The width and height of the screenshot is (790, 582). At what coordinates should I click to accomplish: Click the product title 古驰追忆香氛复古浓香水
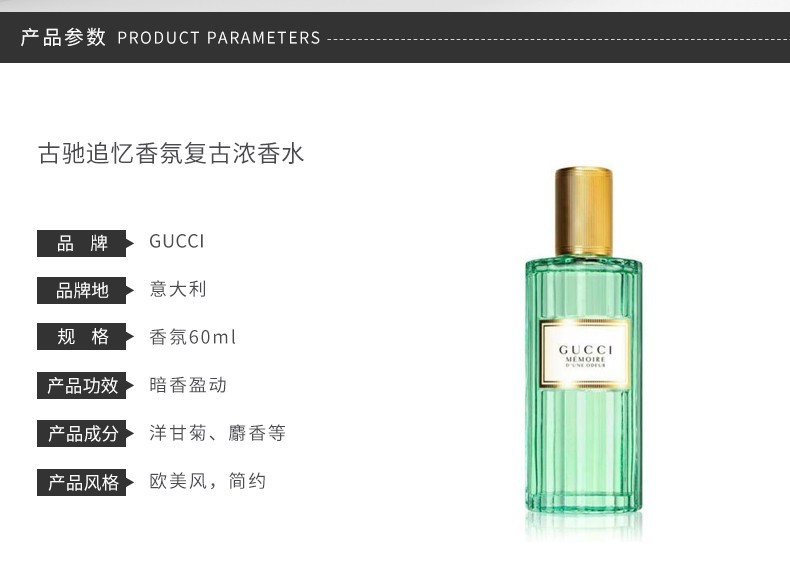[x=171, y=153]
